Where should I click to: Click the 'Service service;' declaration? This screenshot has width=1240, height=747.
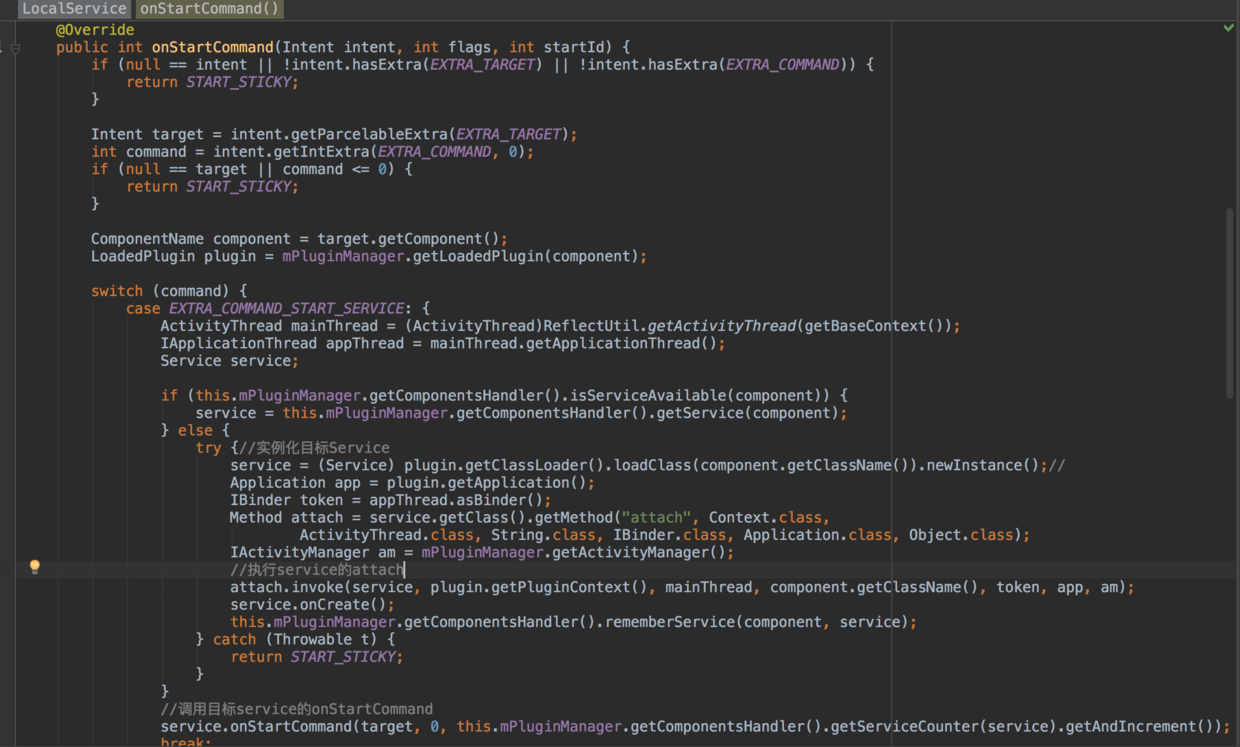pyautogui.click(x=230, y=360)
